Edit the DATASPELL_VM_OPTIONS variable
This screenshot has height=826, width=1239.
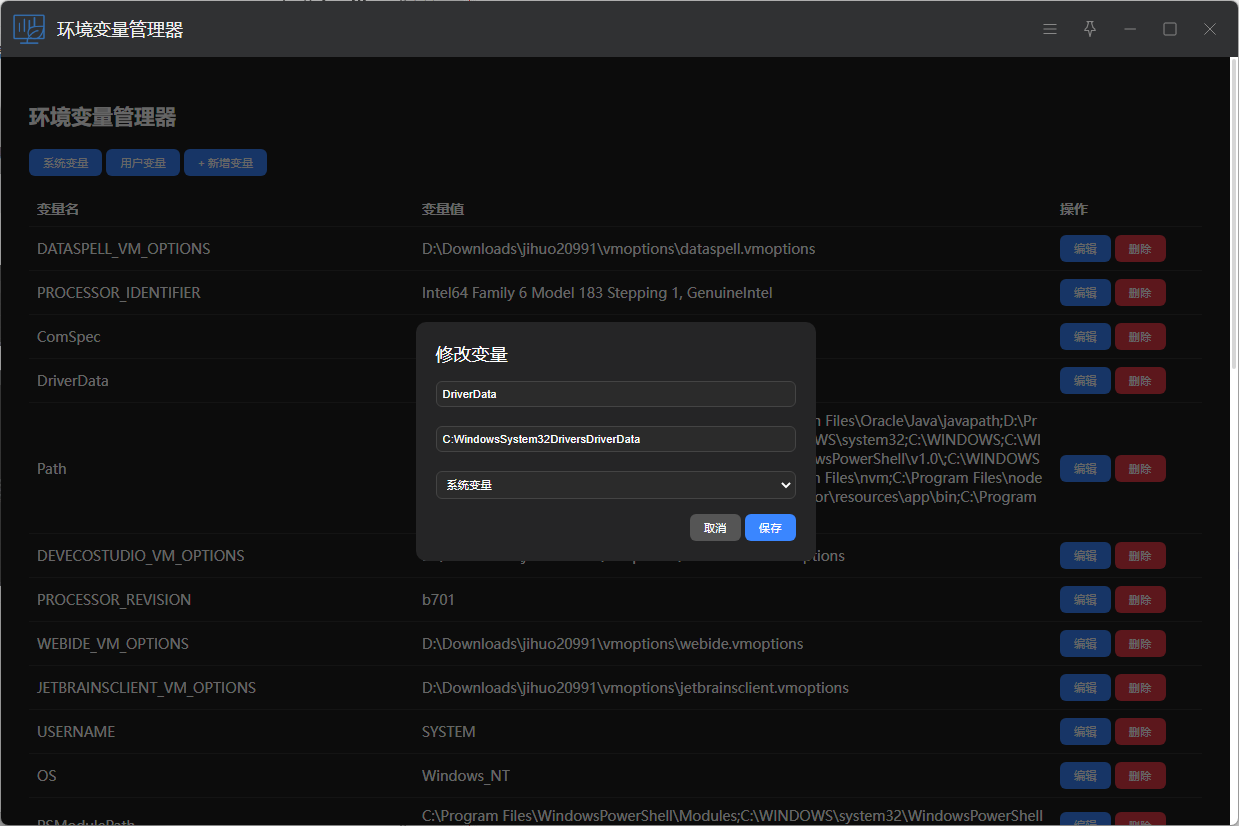(1085, 249)
